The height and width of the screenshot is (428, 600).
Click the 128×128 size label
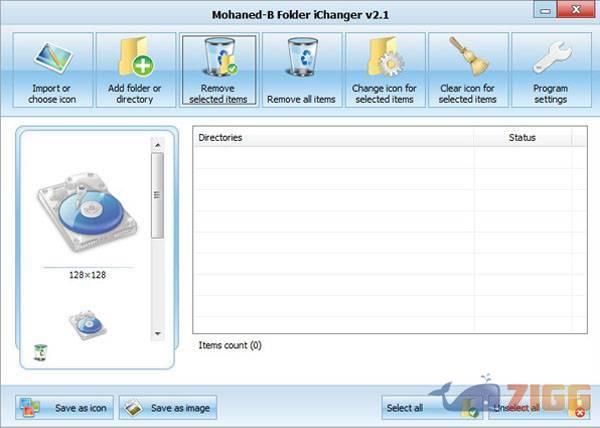click(88, 275)
